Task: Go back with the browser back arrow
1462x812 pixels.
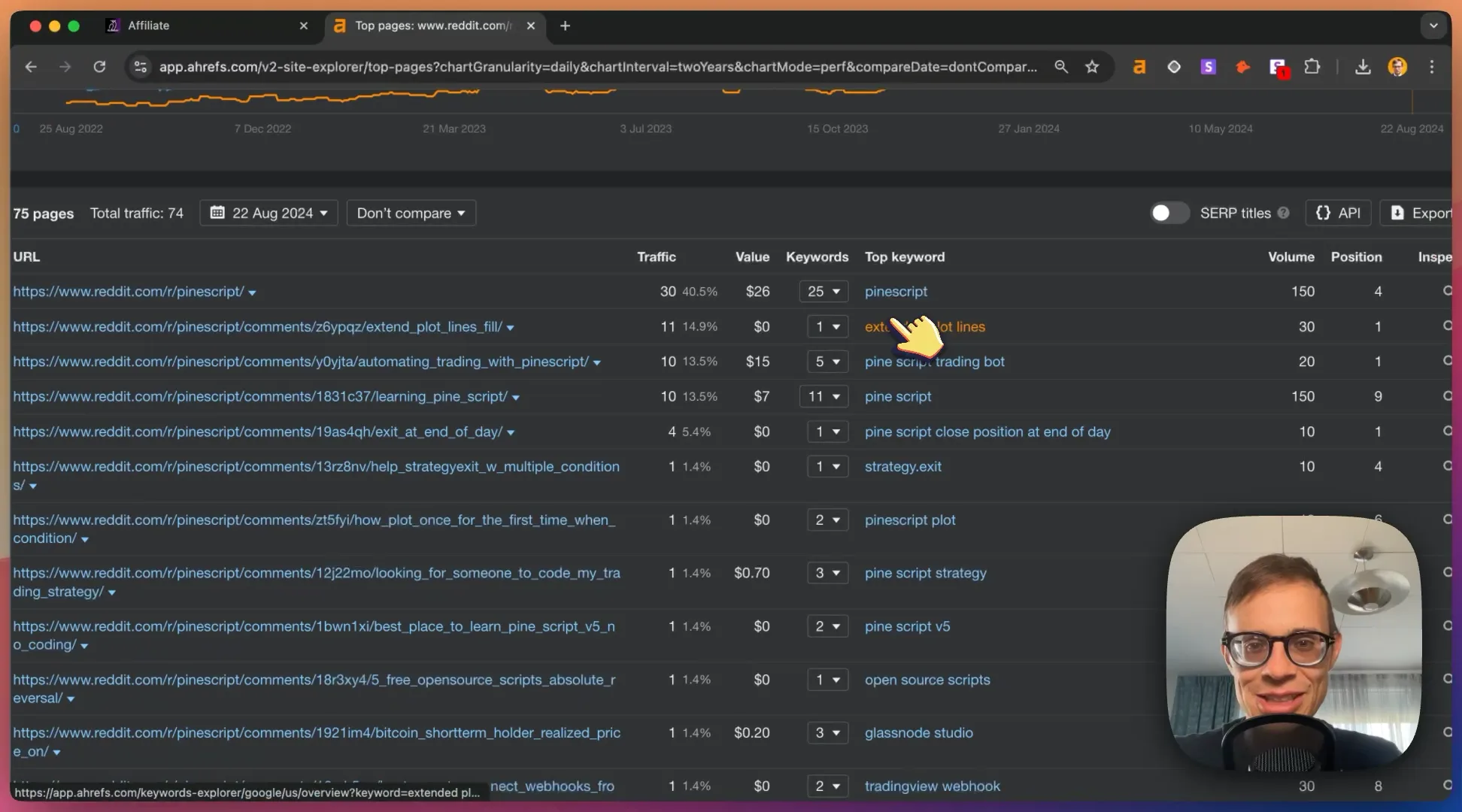Action: [x=31, y=67]
